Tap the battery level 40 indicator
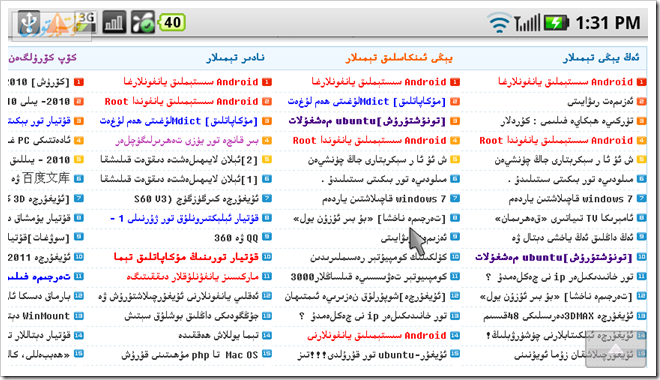 coord(172,22)
